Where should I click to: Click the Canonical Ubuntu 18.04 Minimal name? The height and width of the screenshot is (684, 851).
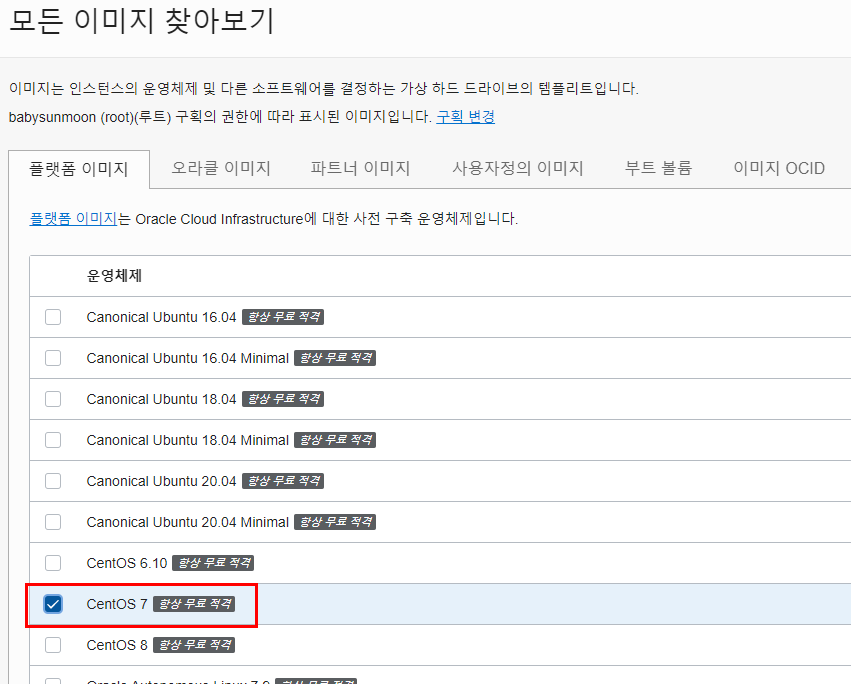pos(187,440)
